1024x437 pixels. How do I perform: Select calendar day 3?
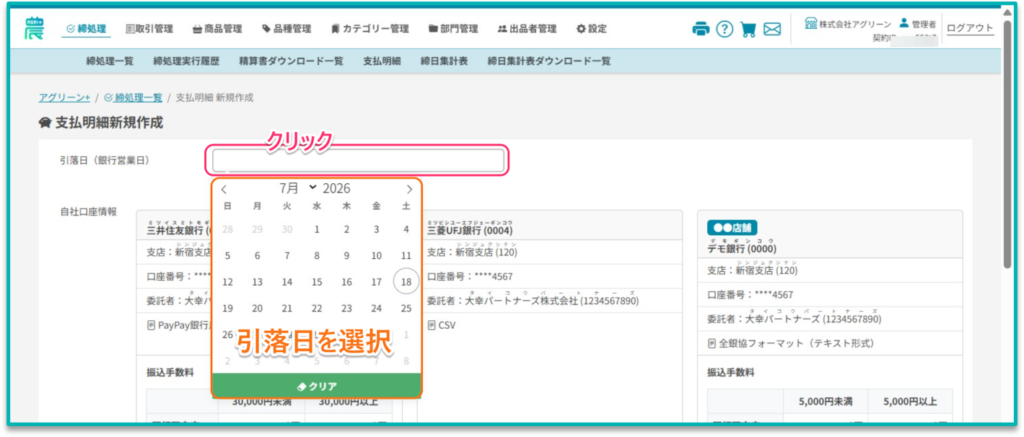376,229
